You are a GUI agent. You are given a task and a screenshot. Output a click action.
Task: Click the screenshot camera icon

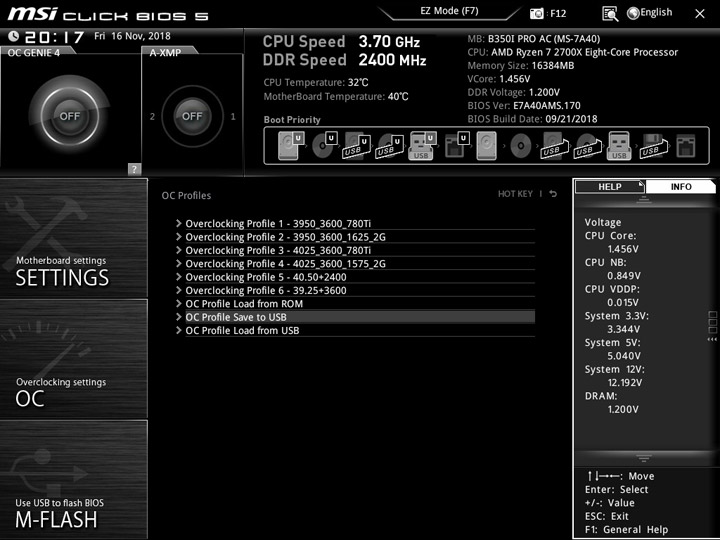click(x=536, y=14)
